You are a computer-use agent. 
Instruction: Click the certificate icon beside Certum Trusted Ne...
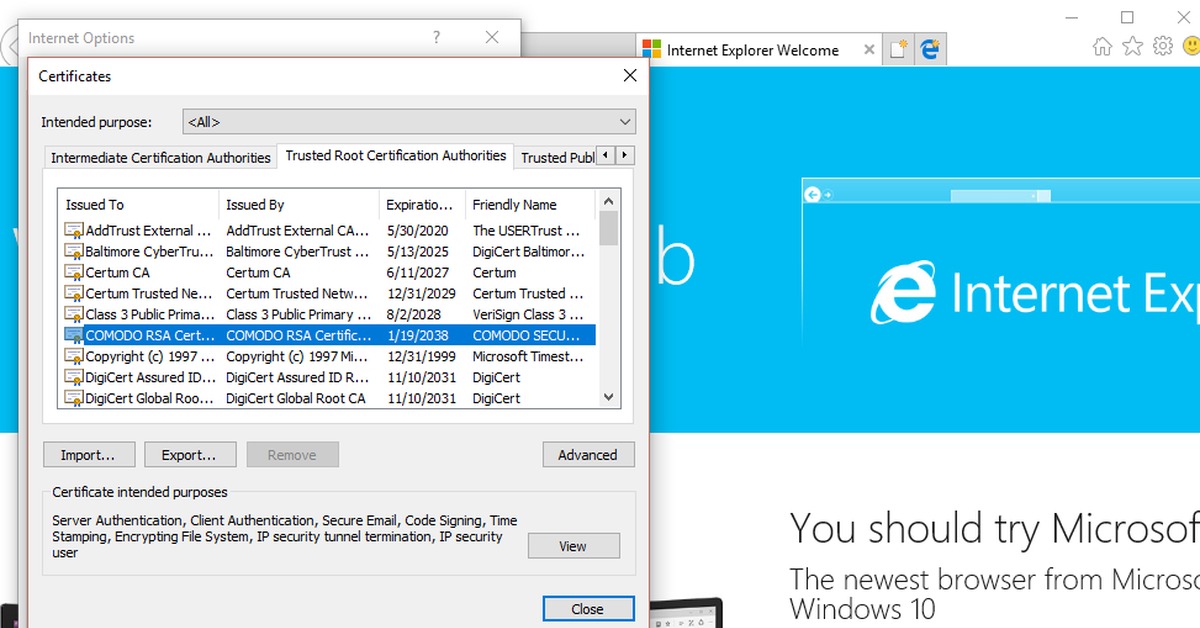(x=74, y=294)
